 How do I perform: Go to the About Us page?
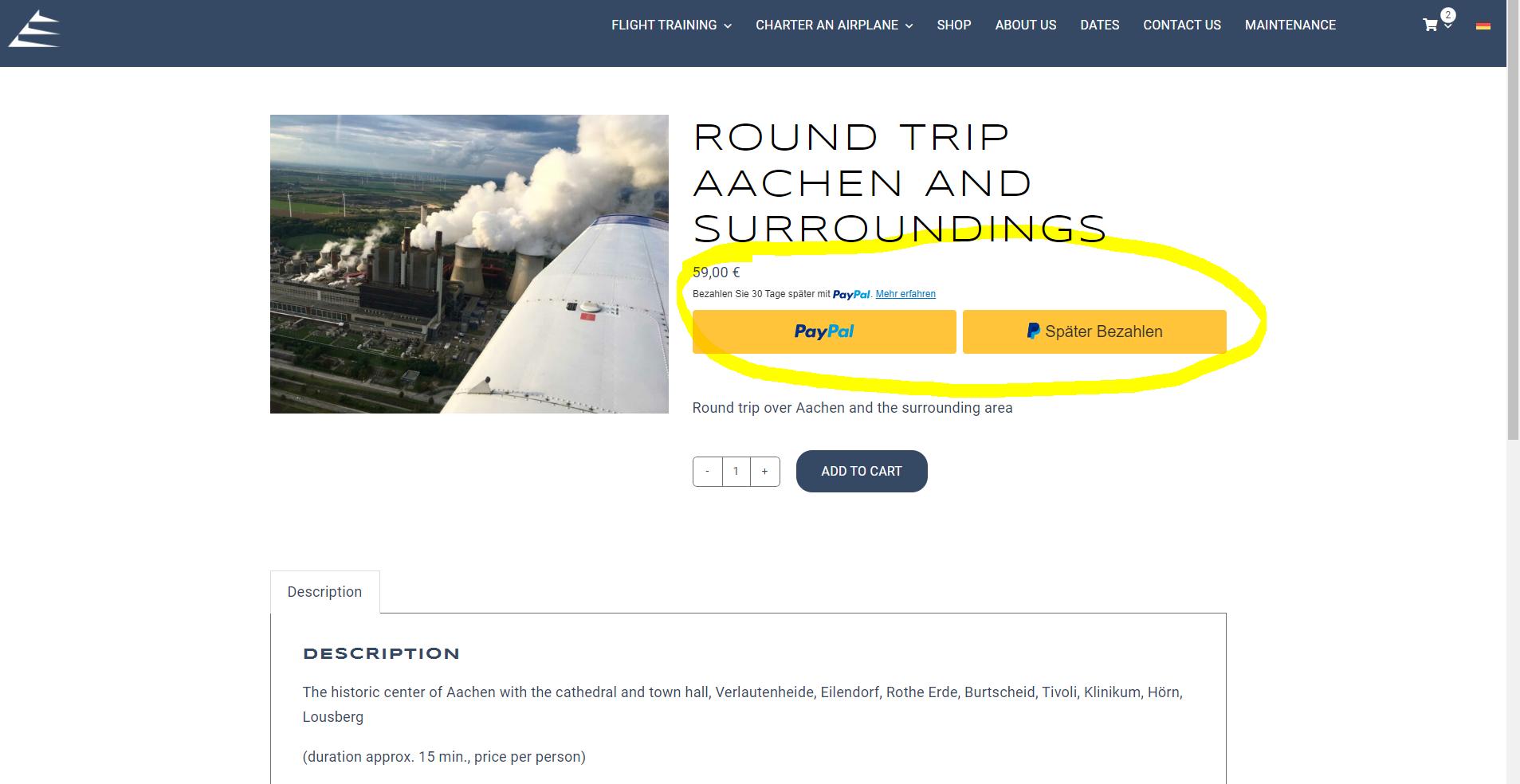tap(1025, 25)
